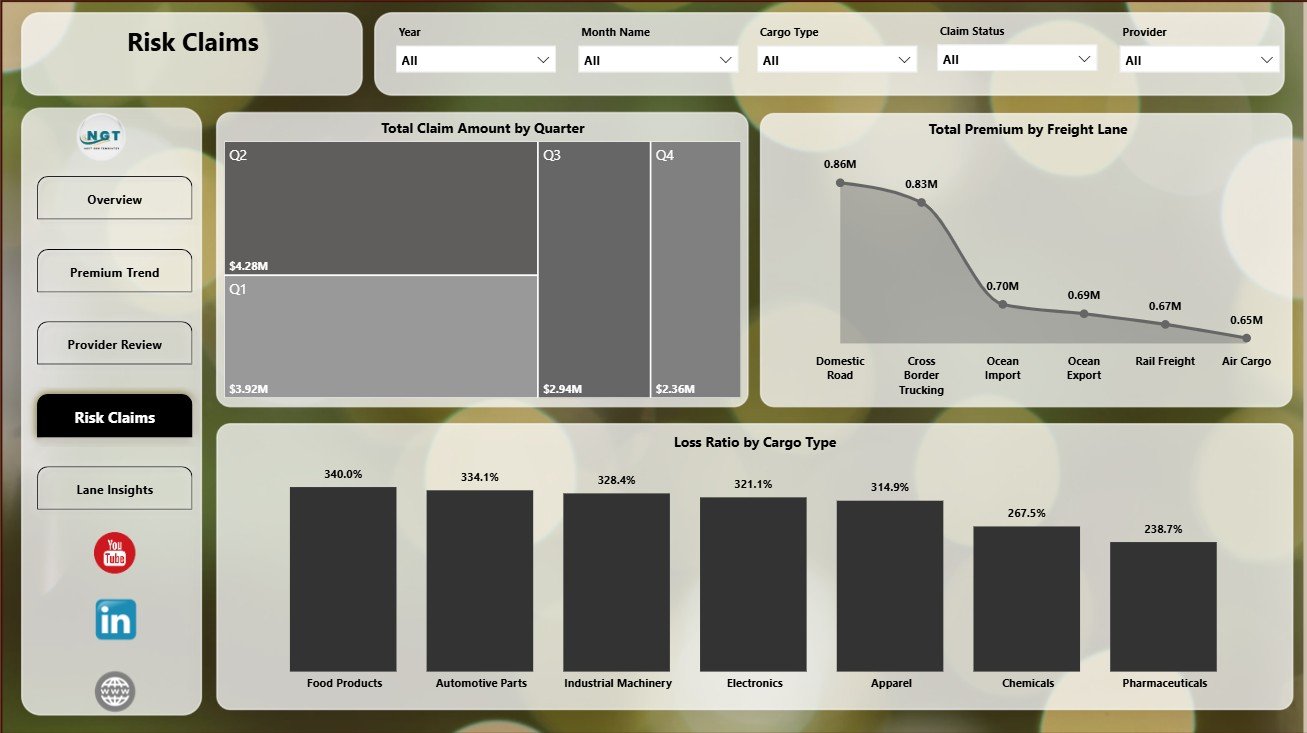Viewport: 1307px width, 733px height.
Task: Click the 'Loss Ratio by Cargo Type' title
Action: coord(755,442)
